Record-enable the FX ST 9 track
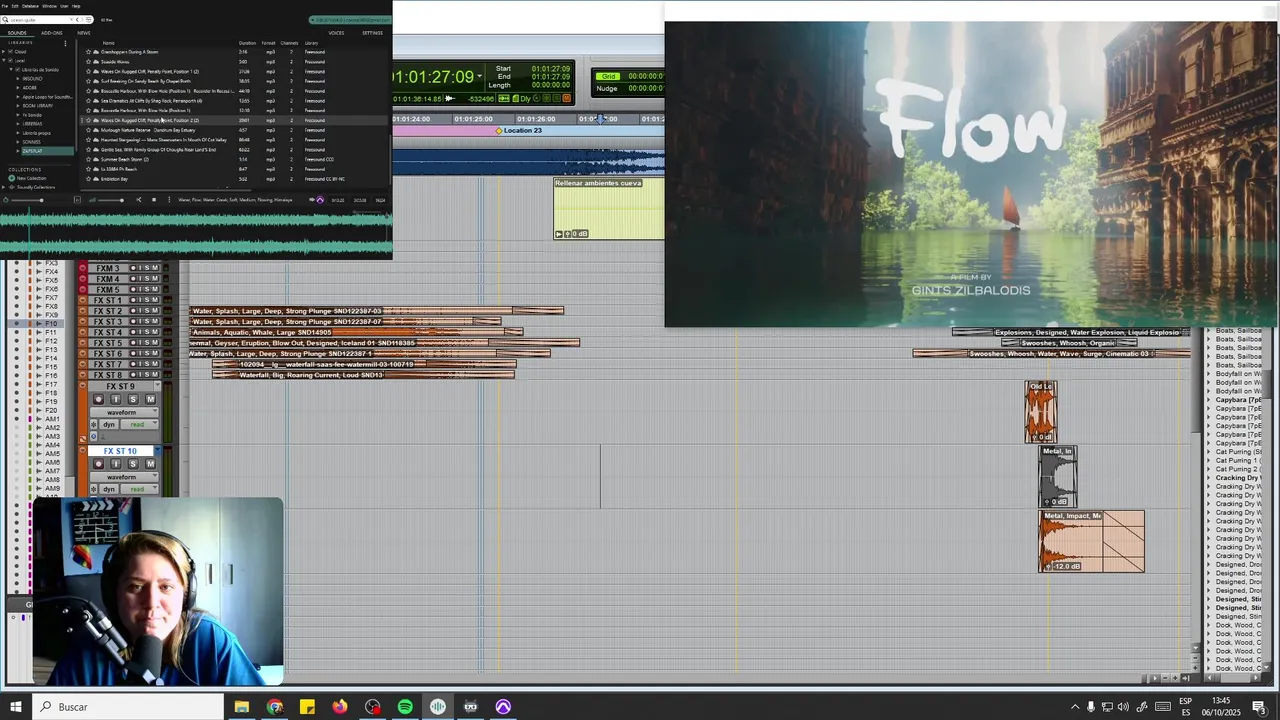The height and width of the screenshot is (720, 1280). (x=98, y=400)
